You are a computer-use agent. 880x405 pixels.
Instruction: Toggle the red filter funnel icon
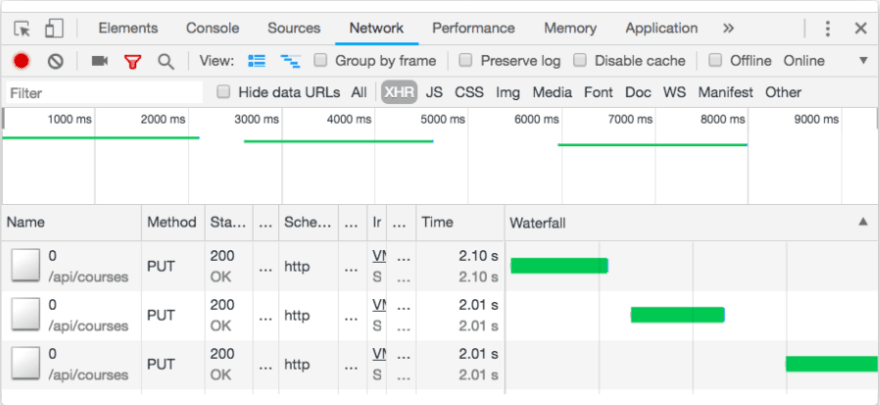(x=132, y=61)
